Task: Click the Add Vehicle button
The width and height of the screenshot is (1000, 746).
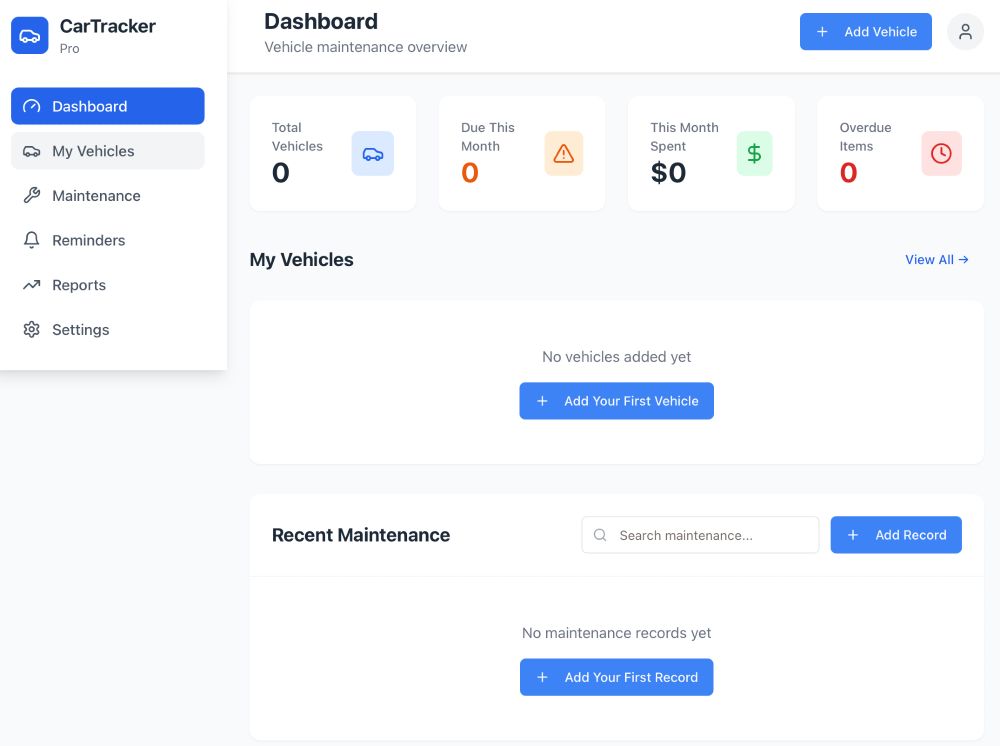Action: (865, 31)
